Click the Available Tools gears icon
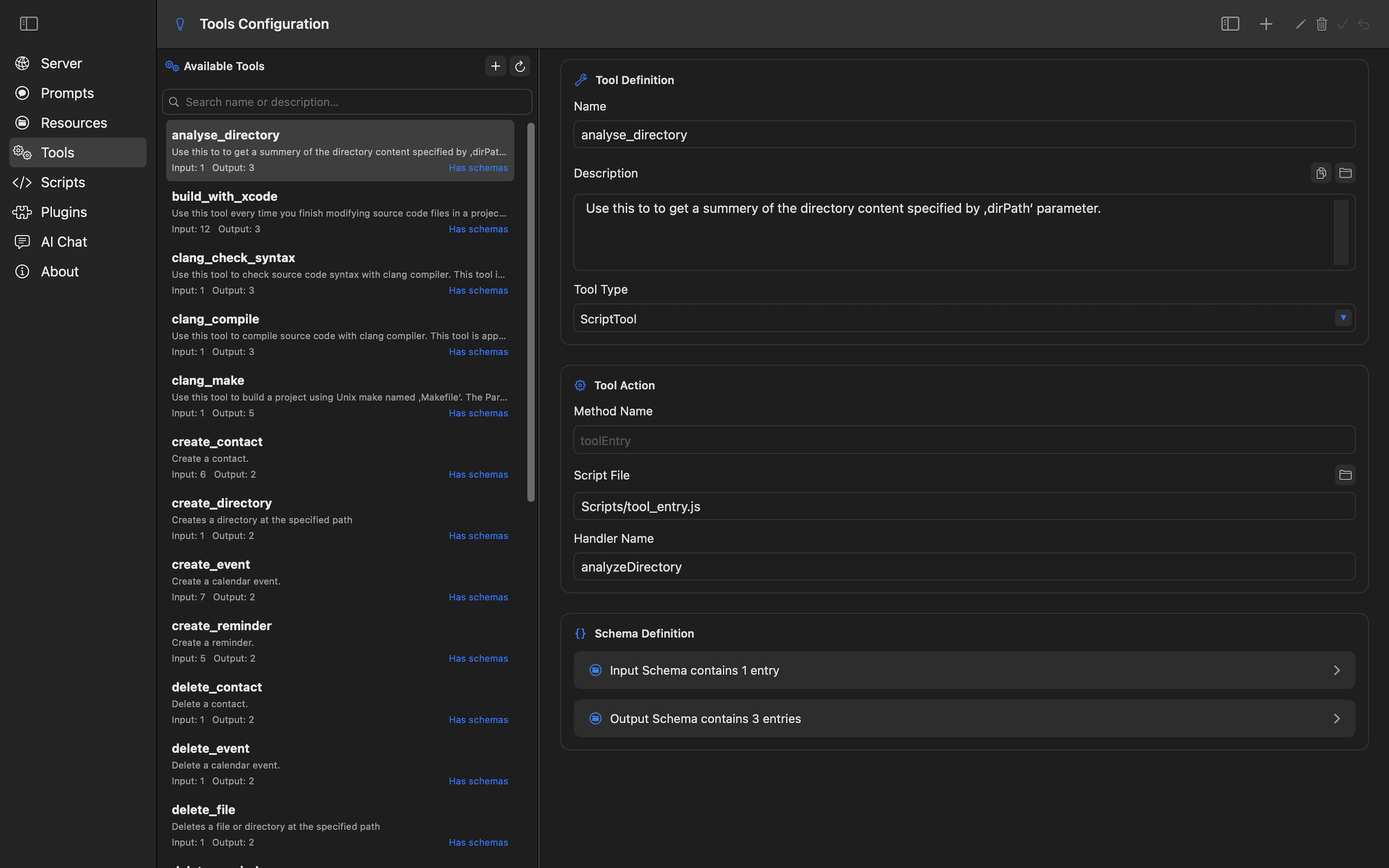Image resolution: width=1389 pixels, height=868 pixels. (x=171, y=66)
